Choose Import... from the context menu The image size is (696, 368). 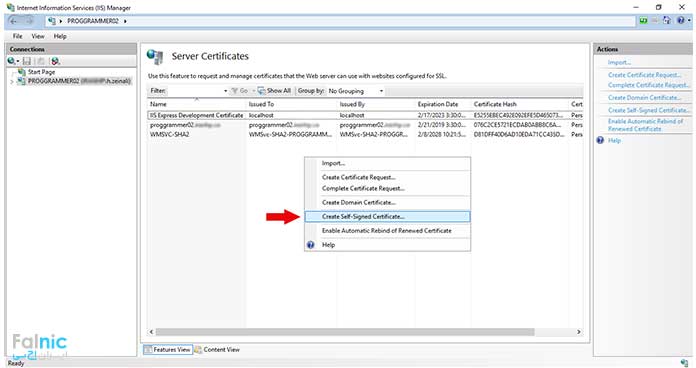click(387, 163)
